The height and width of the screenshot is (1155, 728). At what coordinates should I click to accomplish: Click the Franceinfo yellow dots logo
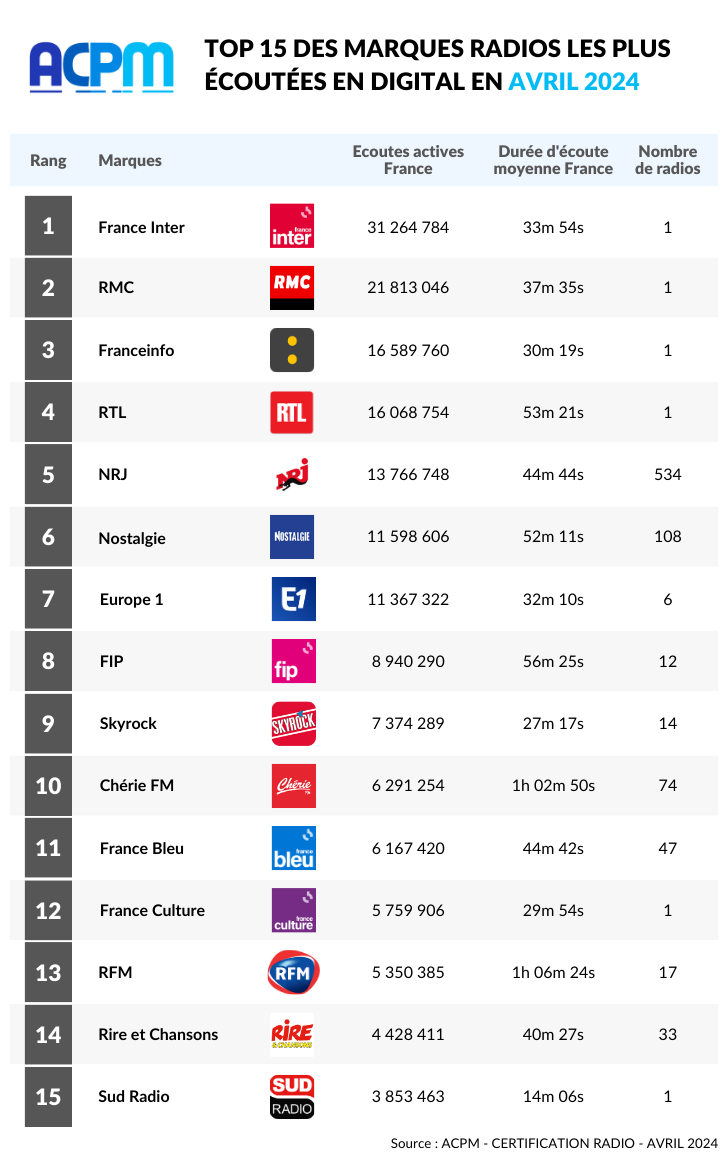[292, 350]
